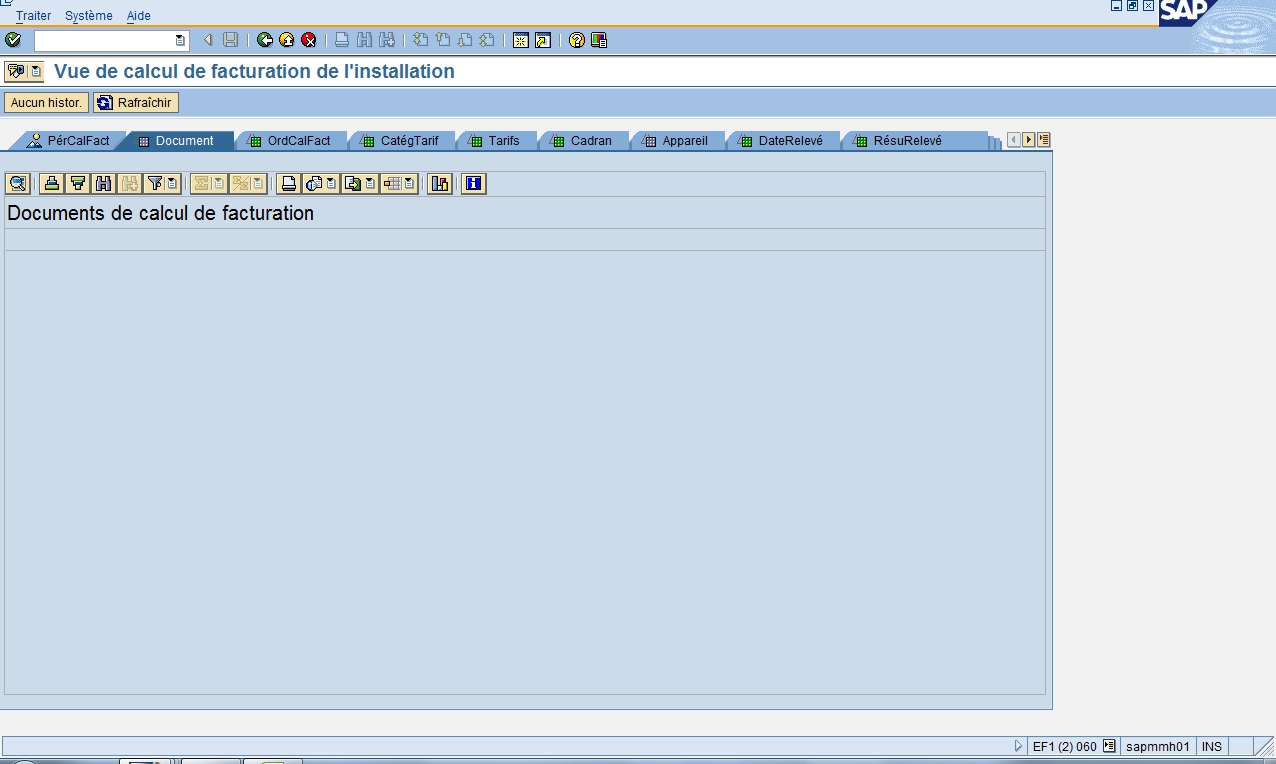Image resolution: width=1276 pixels, height=764 pixels.
Task: Open the Système menu
Action: (89, 16)
